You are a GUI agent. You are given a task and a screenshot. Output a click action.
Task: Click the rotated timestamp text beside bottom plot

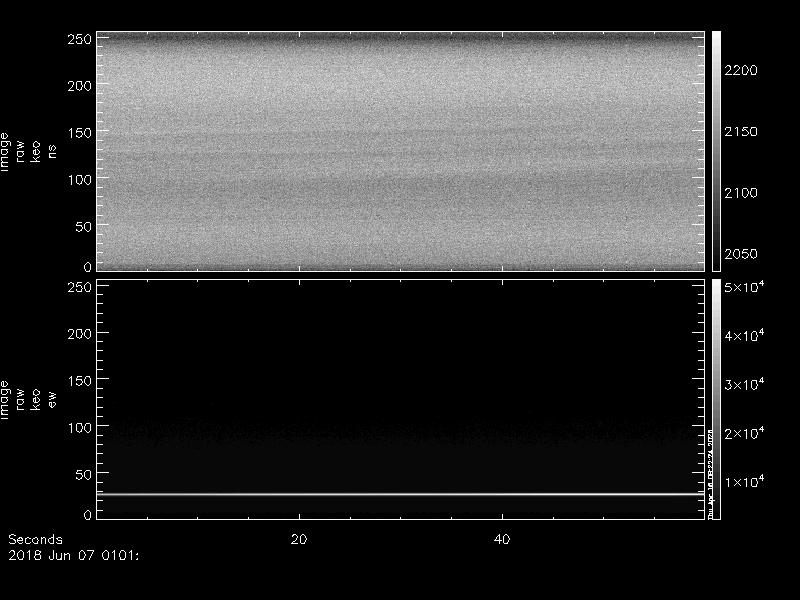[710, 470]
